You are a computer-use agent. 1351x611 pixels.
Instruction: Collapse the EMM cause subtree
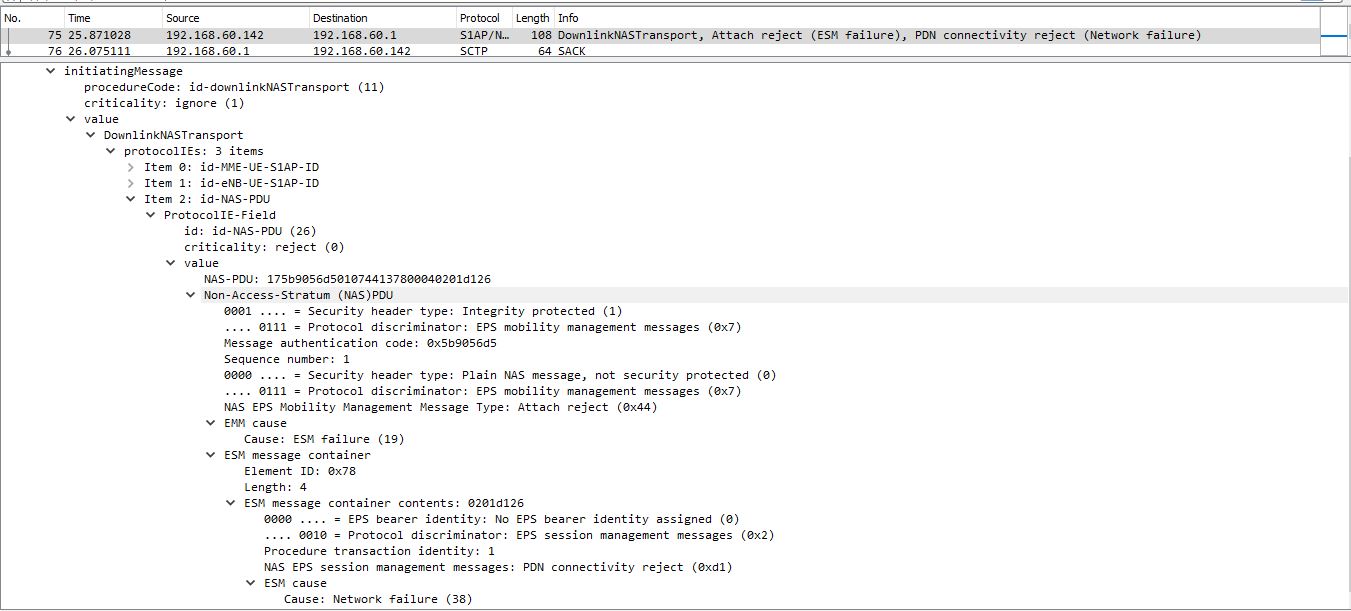(211, 422)
